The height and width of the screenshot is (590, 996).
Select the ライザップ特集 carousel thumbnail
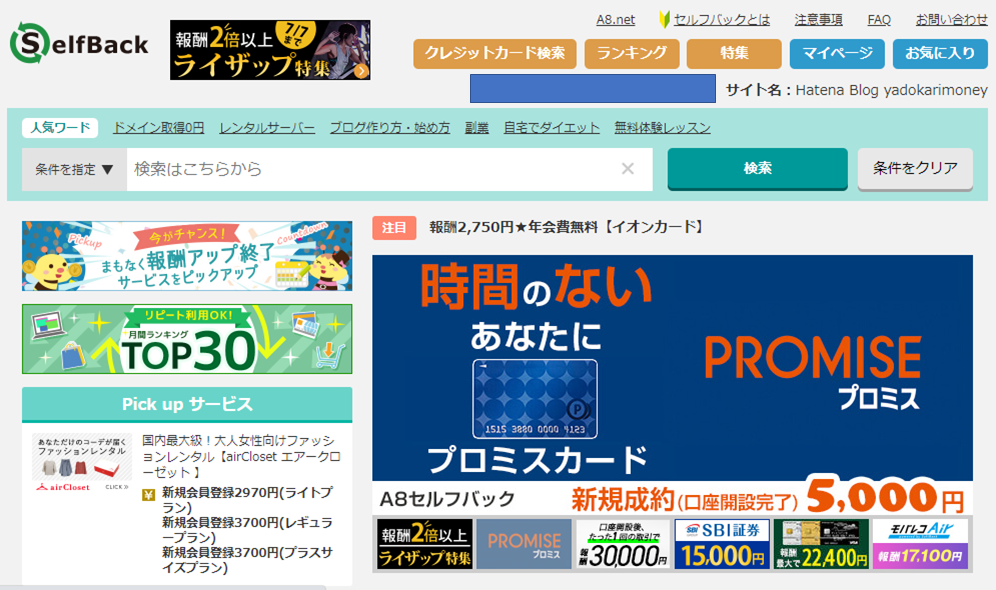[424, 544]
